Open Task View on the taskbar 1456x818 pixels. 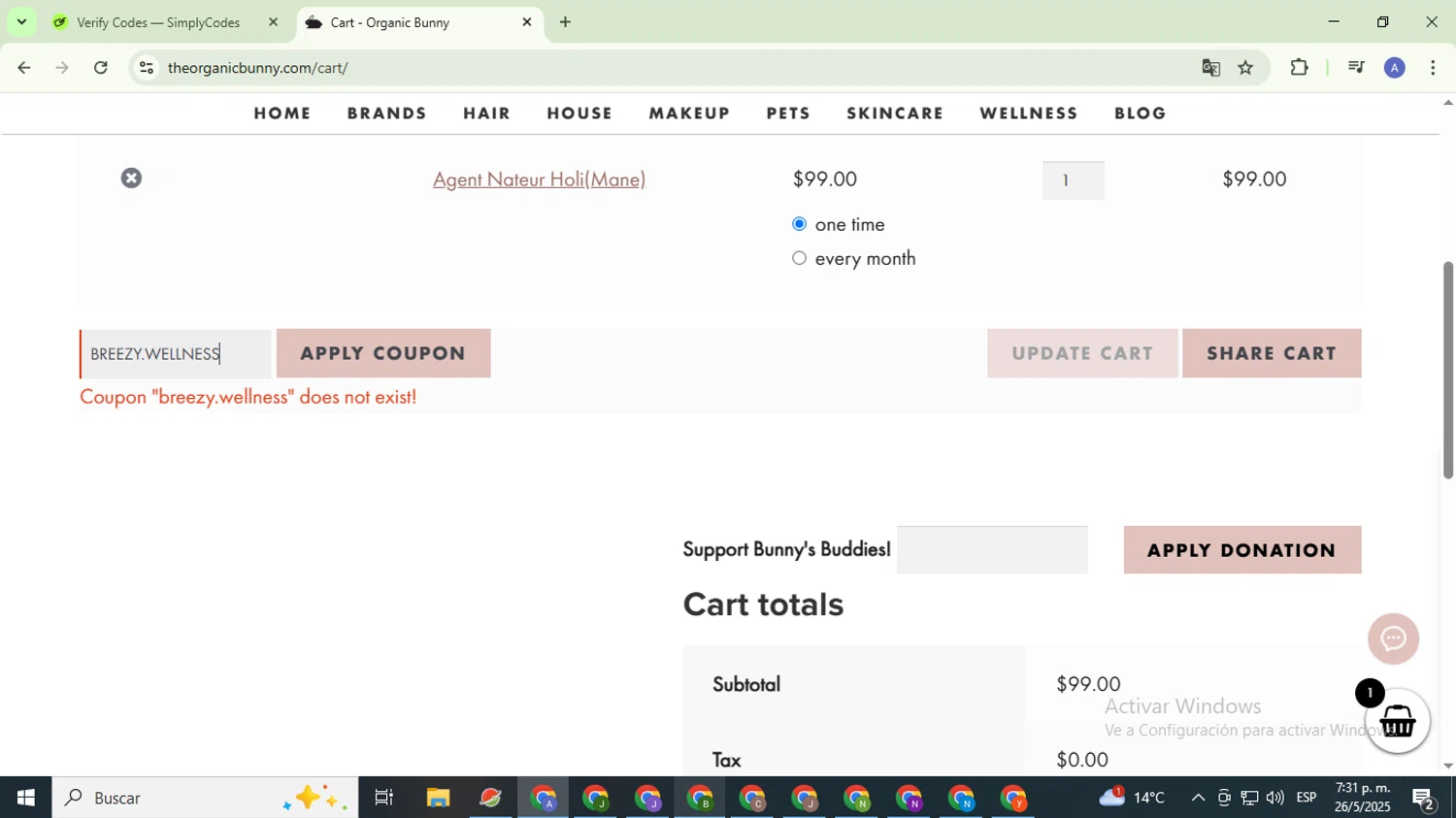point(384,798)
